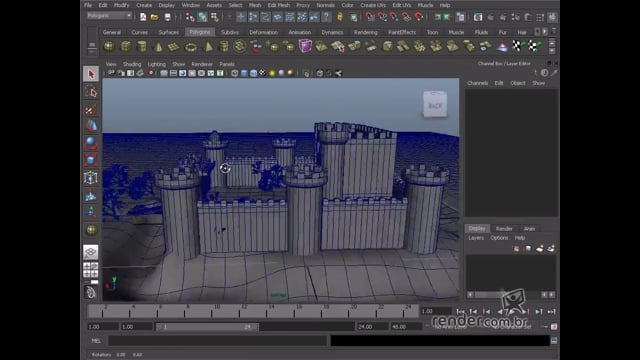Open the Show menu in the viewport panel
640x360 pixels.
[x=178, y=64]
